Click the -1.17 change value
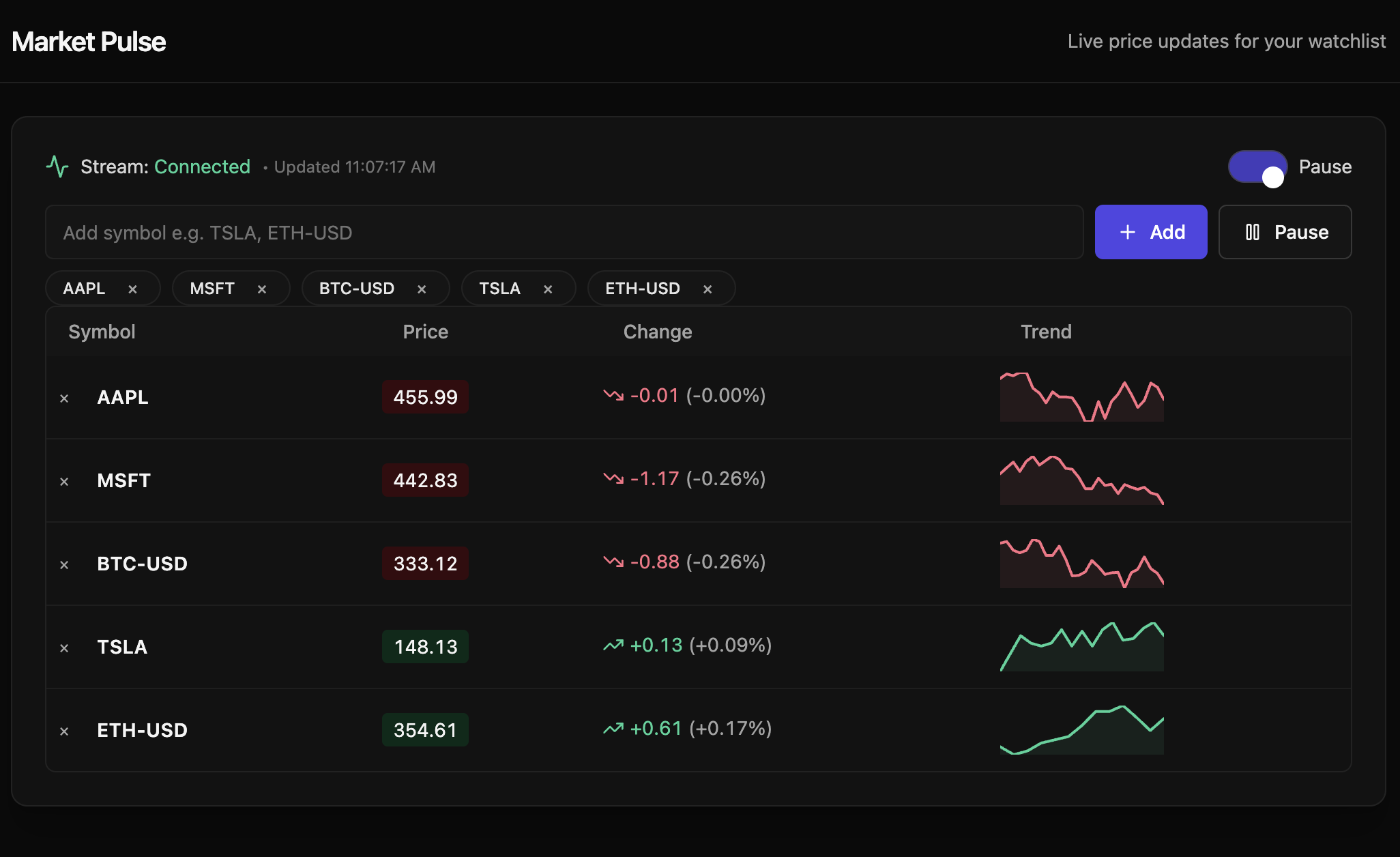This screenshot has height=857, width=1400. 655,478
